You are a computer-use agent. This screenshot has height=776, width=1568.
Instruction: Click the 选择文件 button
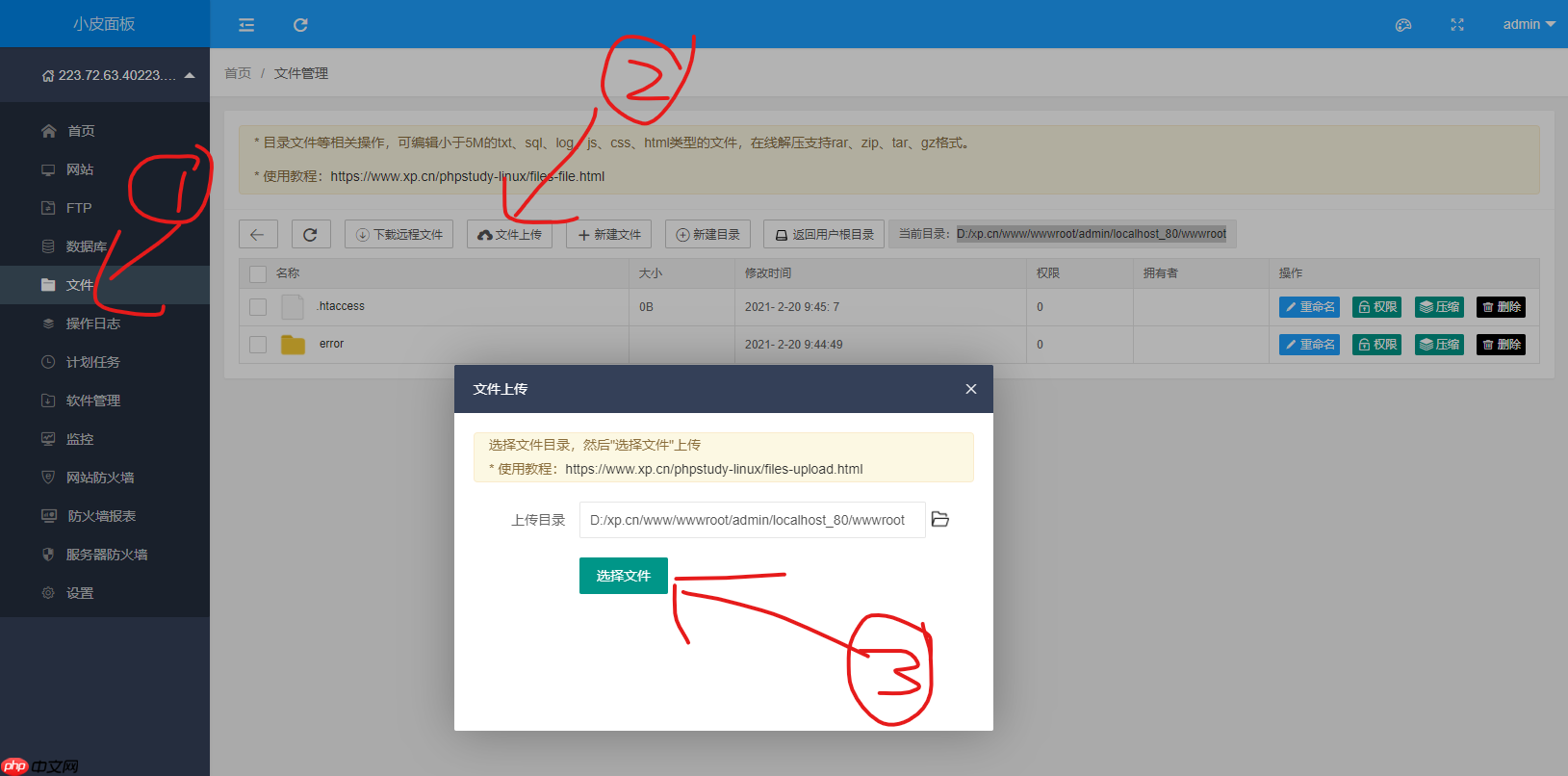pos(624,576)
